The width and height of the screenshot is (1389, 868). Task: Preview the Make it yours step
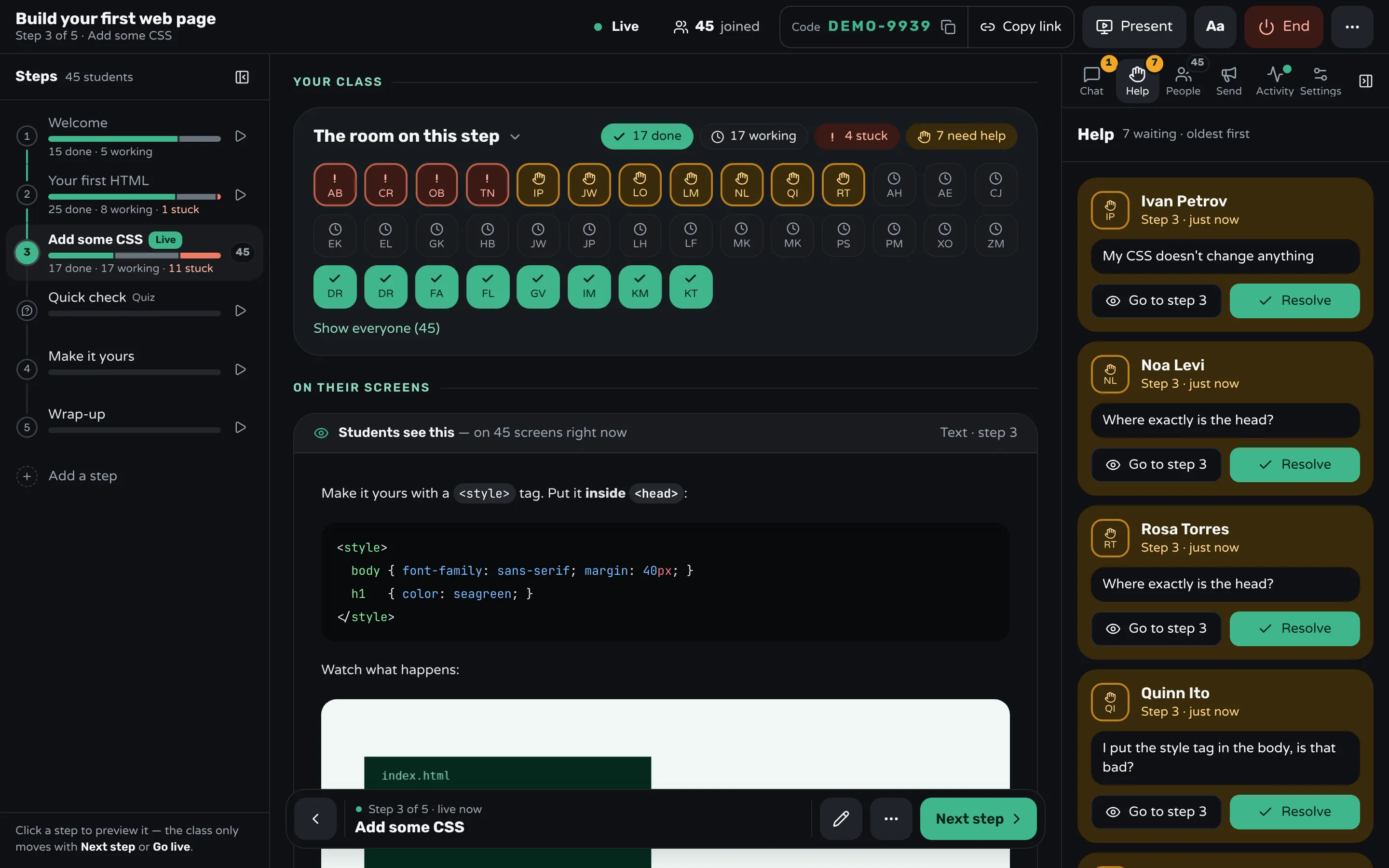click(241, 369)
